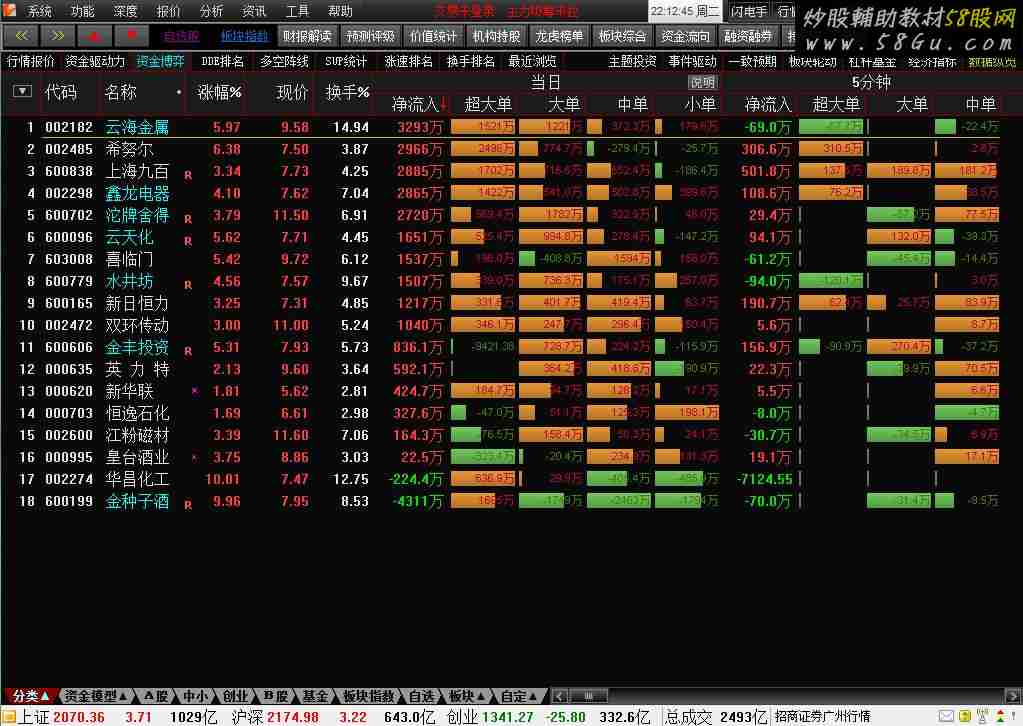Switch to the DDE排名 tab
Viewport: 1023px width, 726px height.
click(222, 61)
